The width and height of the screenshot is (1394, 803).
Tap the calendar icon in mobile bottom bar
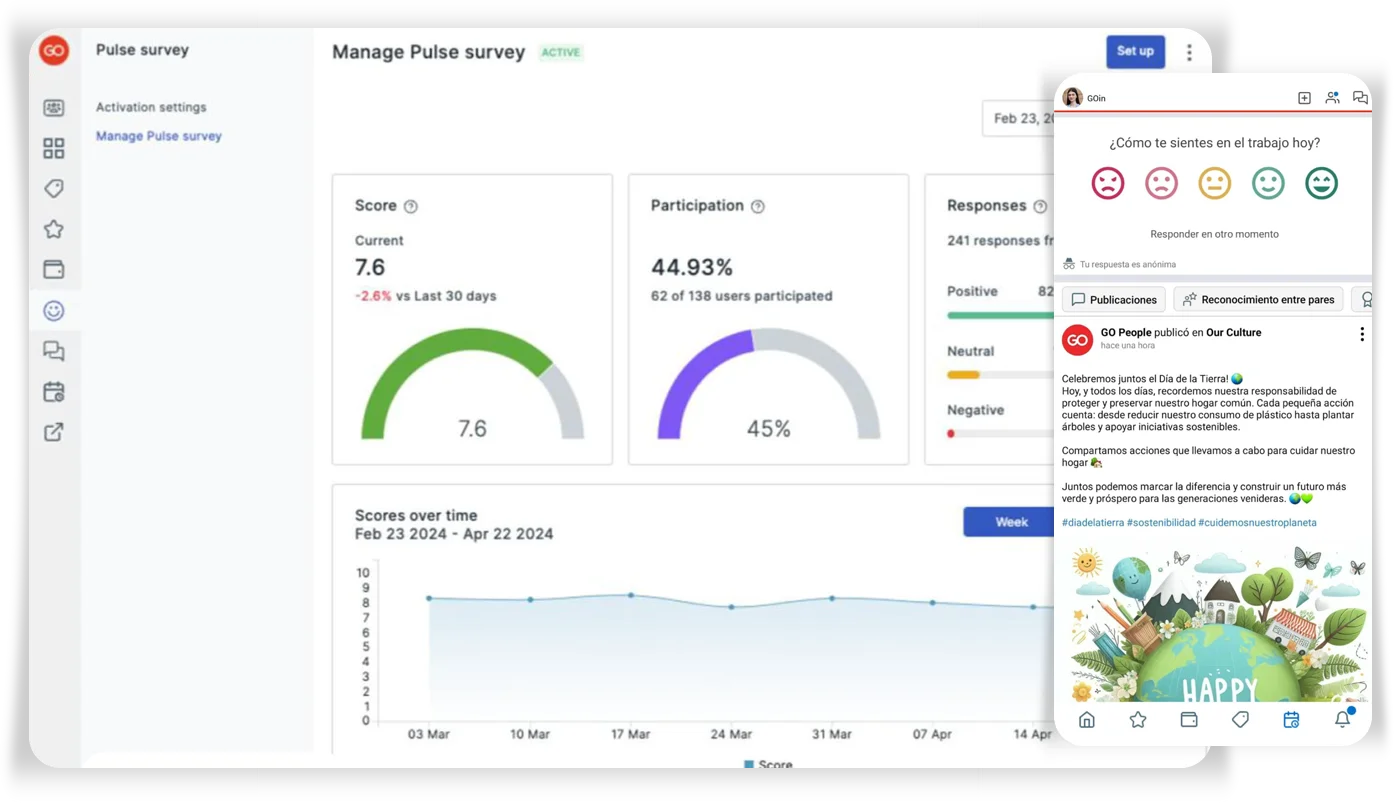pos(1291,720)
